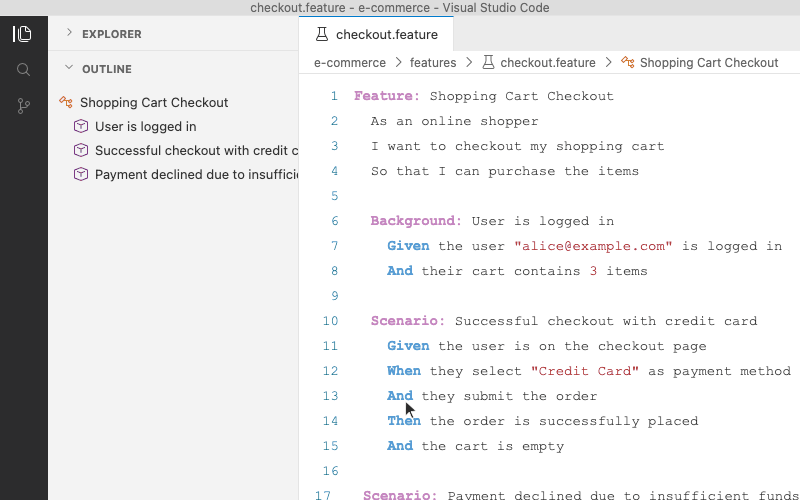
Task: Click cube icon next to User is logged in
Action: pyautogui.click(x=81, y=126)
